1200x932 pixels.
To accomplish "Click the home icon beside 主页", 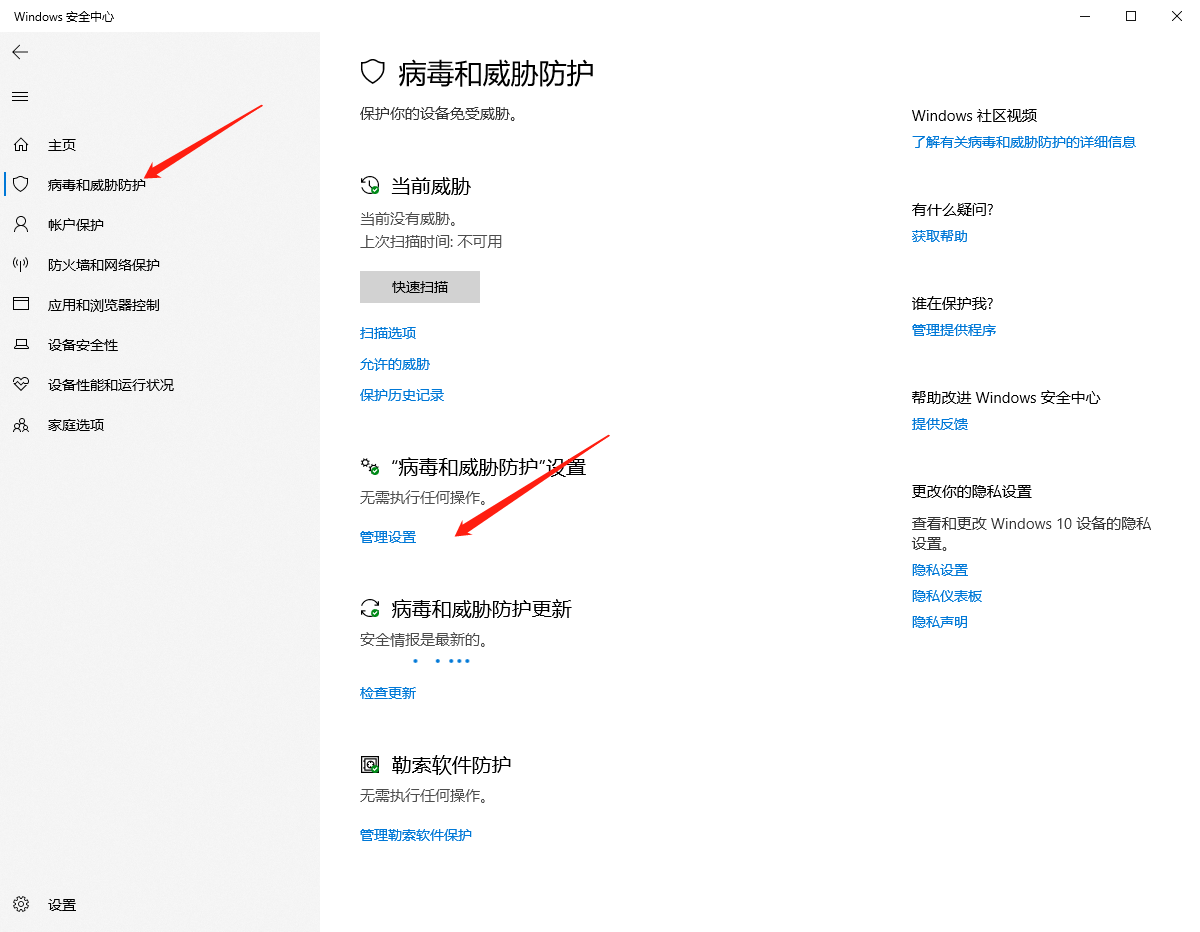I will [21, 145].
